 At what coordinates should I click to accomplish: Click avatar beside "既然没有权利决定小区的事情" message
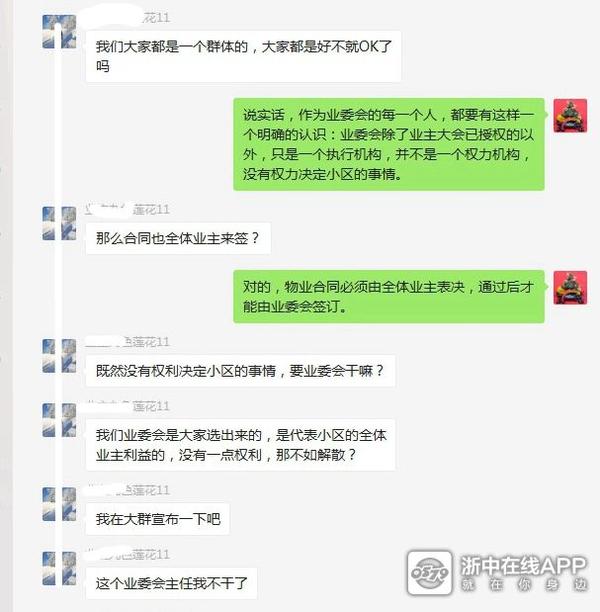point(59,356)
